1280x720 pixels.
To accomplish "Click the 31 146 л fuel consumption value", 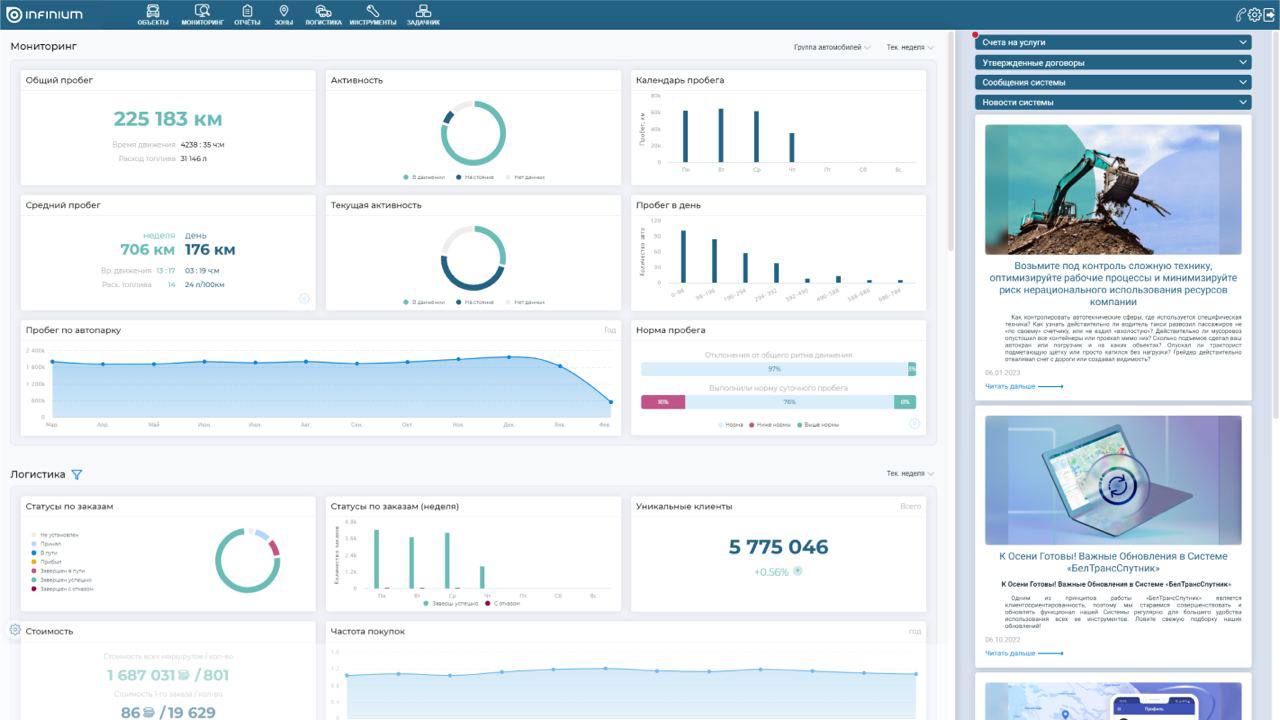I will 193,158.
